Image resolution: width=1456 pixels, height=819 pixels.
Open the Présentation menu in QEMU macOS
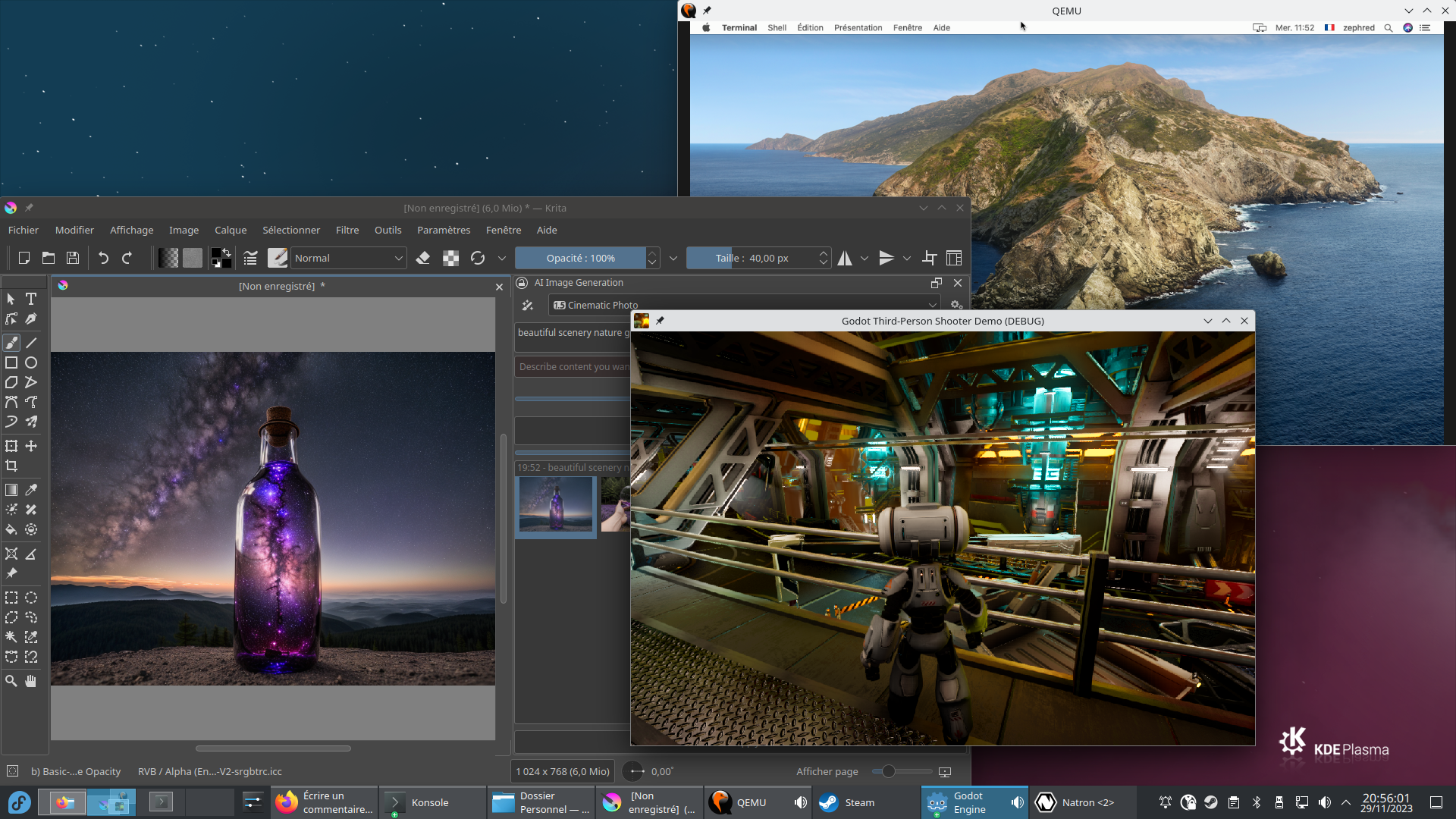pos(858,27)
